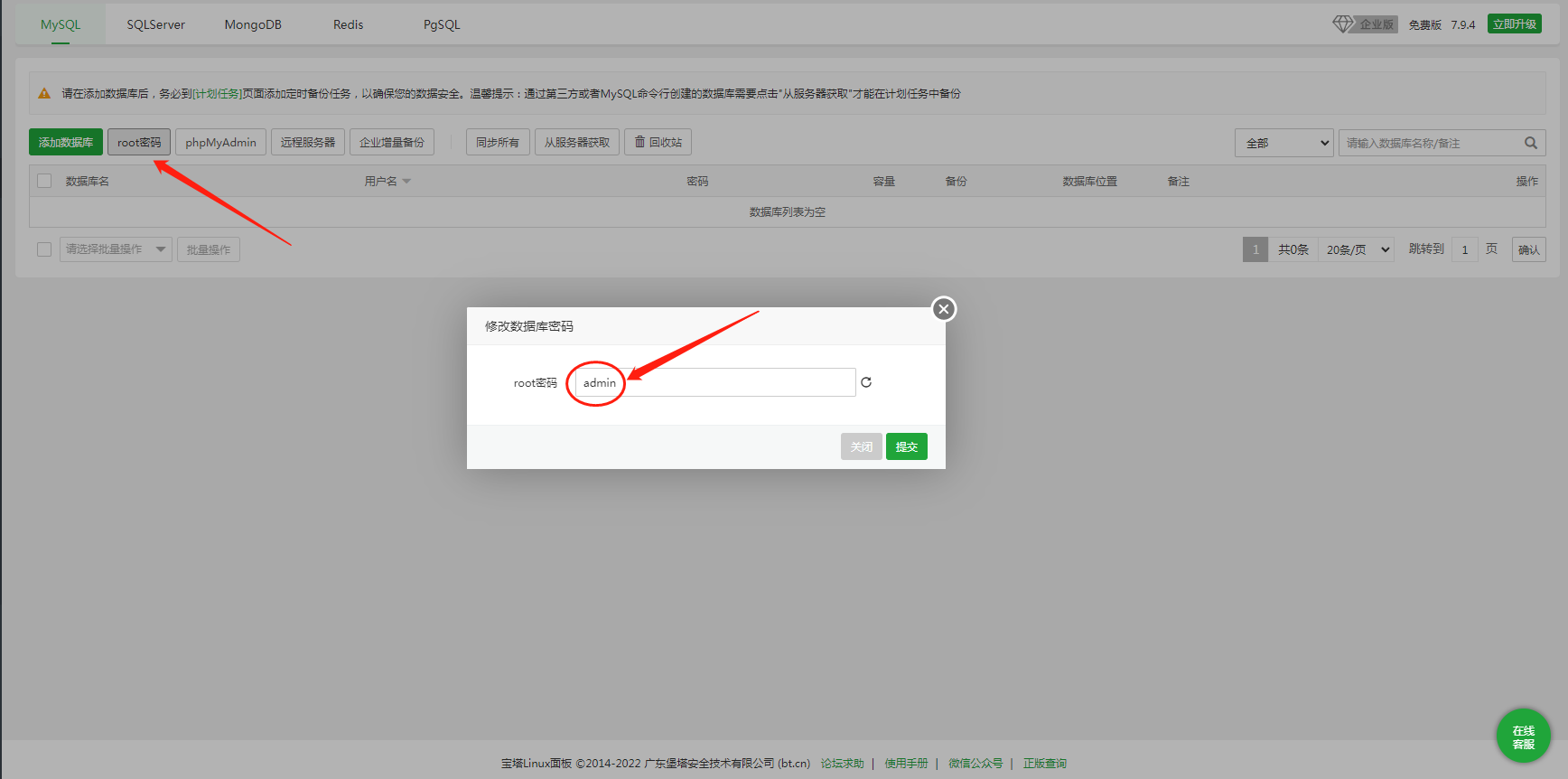This screenshot has height=779, width=1568.
Task: Click the 企业版 badge label
Action: (1377, 24)
